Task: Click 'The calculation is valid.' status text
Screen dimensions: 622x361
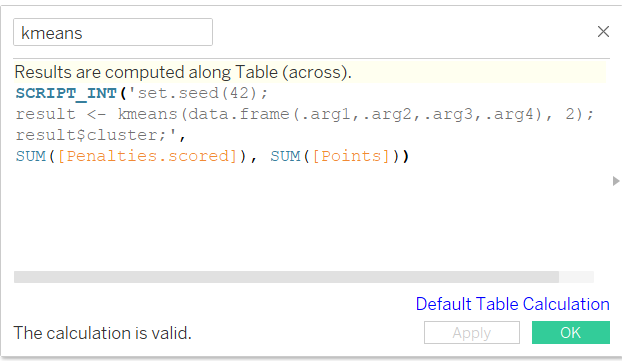Action: (102, 333)
